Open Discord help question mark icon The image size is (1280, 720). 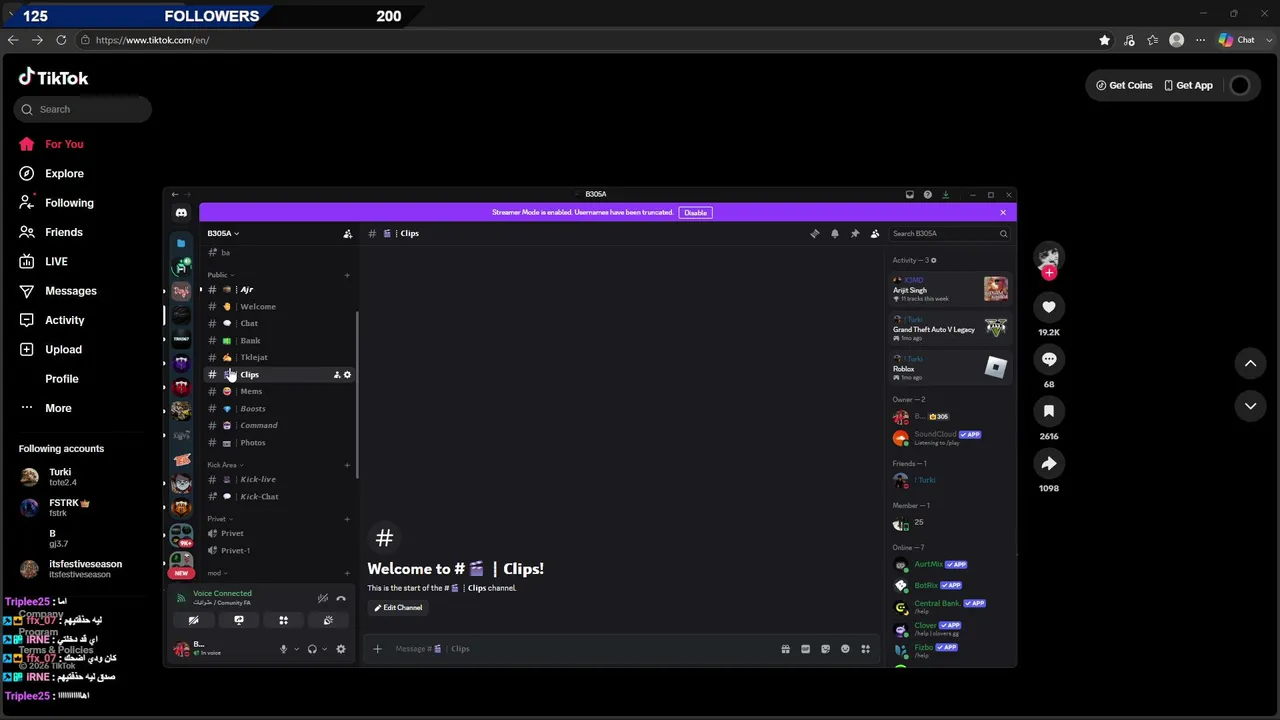(927, 195)
